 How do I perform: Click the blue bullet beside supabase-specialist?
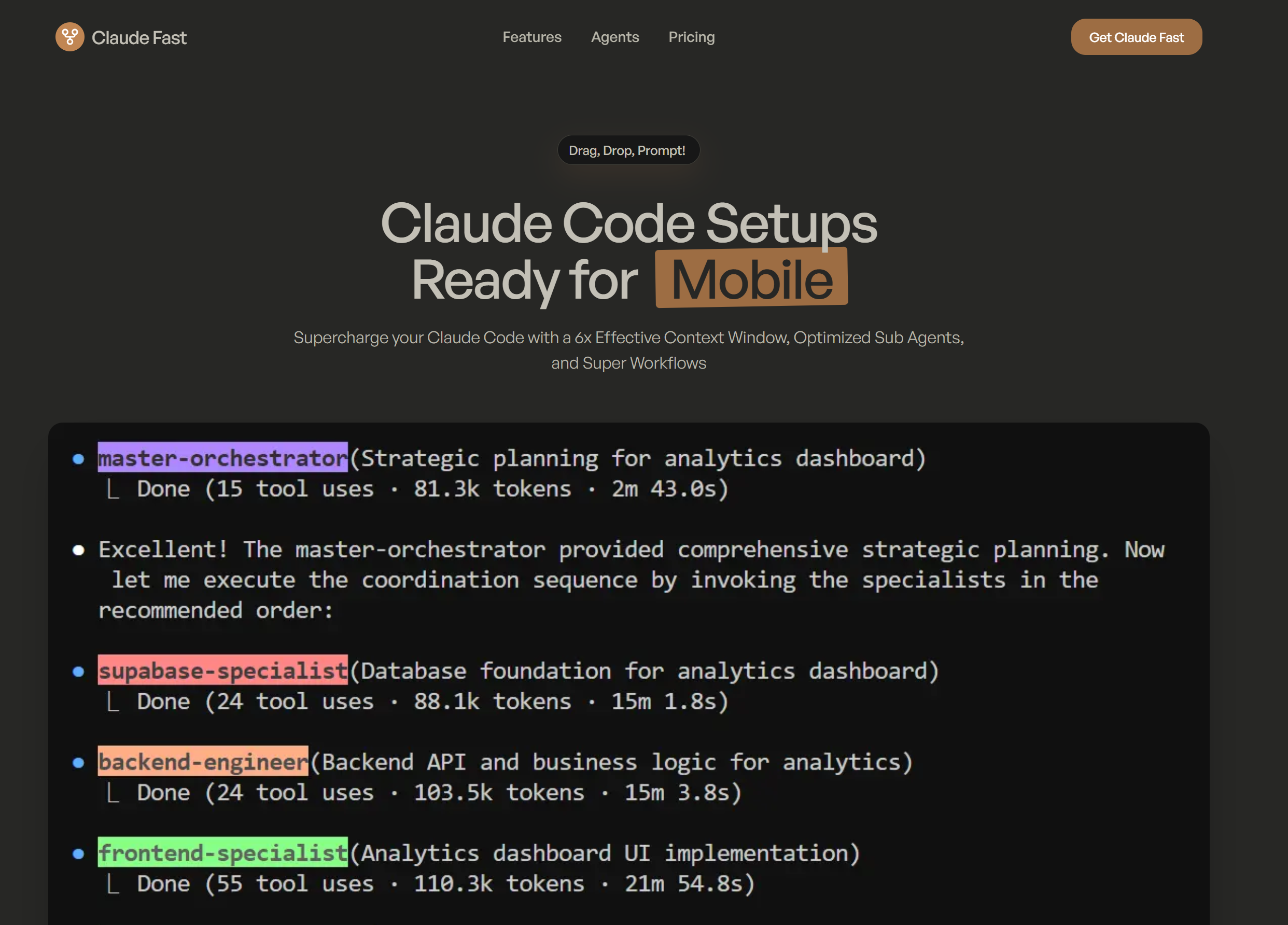coord(78,672)
